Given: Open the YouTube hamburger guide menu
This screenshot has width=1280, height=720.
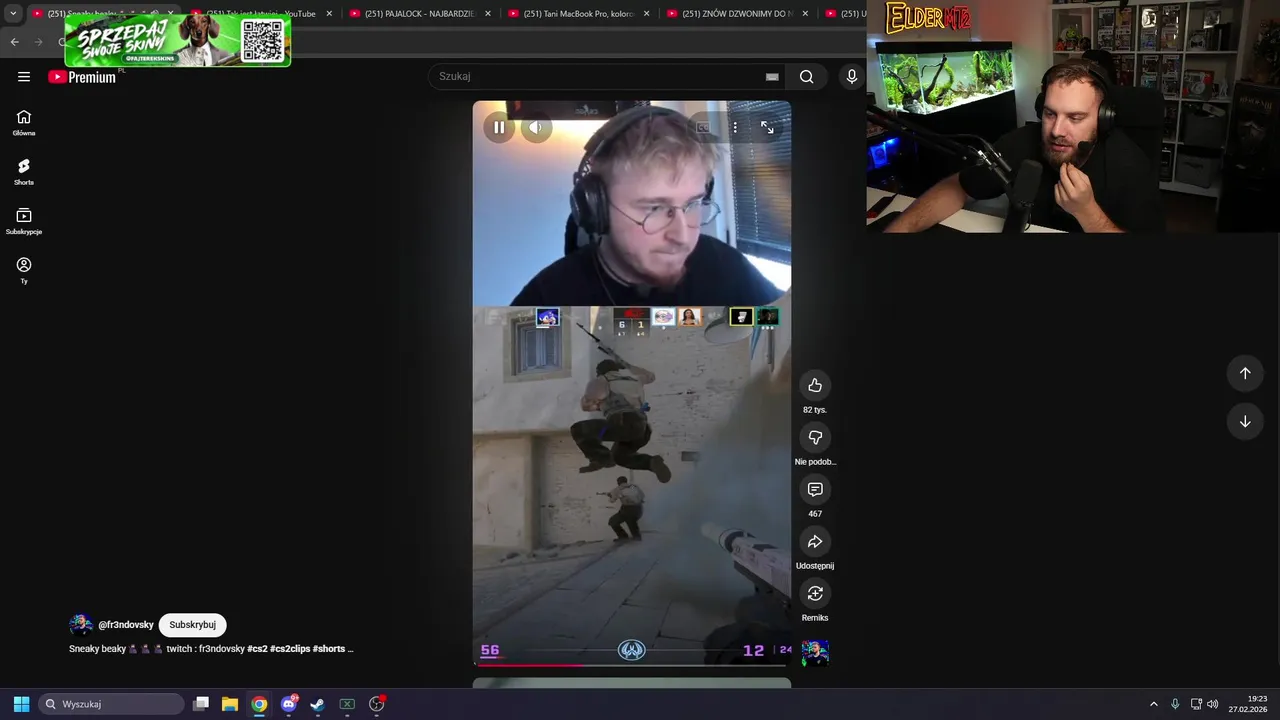Looking at the screenshot, I should pos(24,77).
